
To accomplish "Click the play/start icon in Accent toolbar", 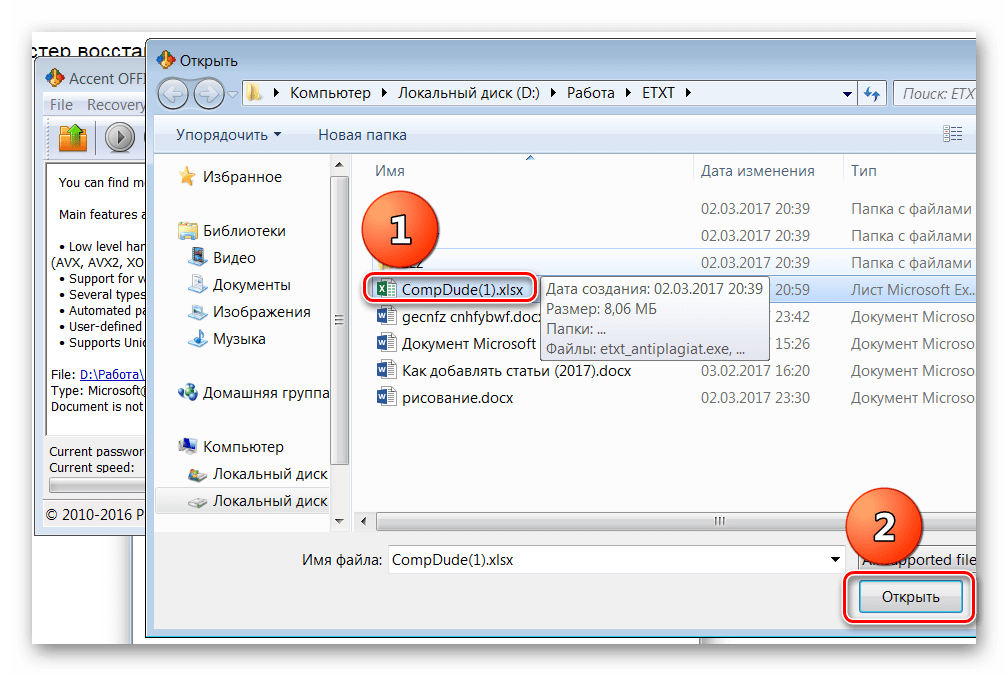I will tap(121, 137).
